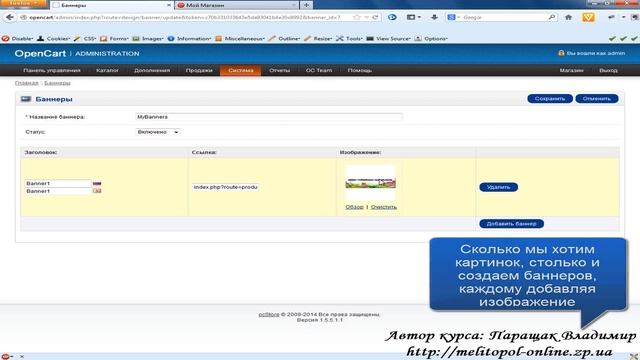Follow the Баннеры breadcrumb link
The image size is (640, 360).
click(57, 83)
